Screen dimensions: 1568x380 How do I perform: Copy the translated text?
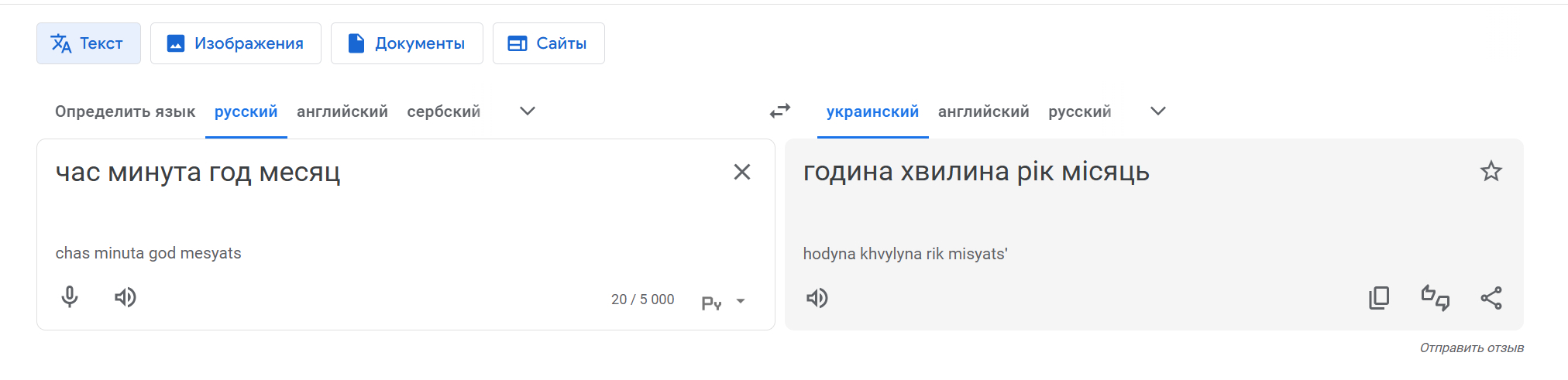point(1379,298)
